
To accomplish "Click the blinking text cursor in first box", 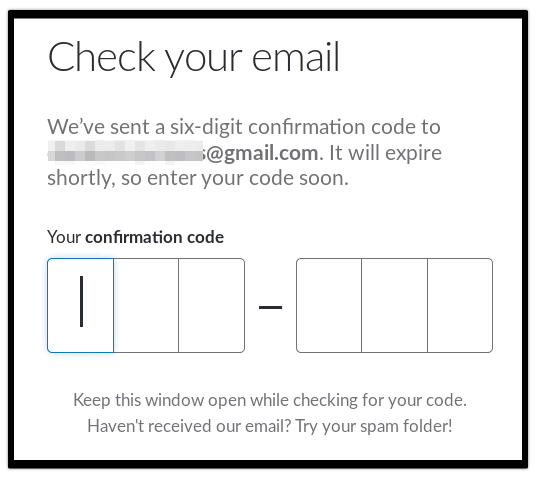I will (x=81, y=301).
